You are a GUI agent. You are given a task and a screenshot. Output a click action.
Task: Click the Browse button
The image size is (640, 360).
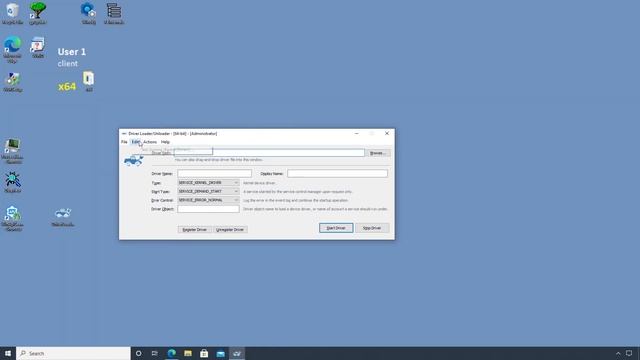point(378,153)
